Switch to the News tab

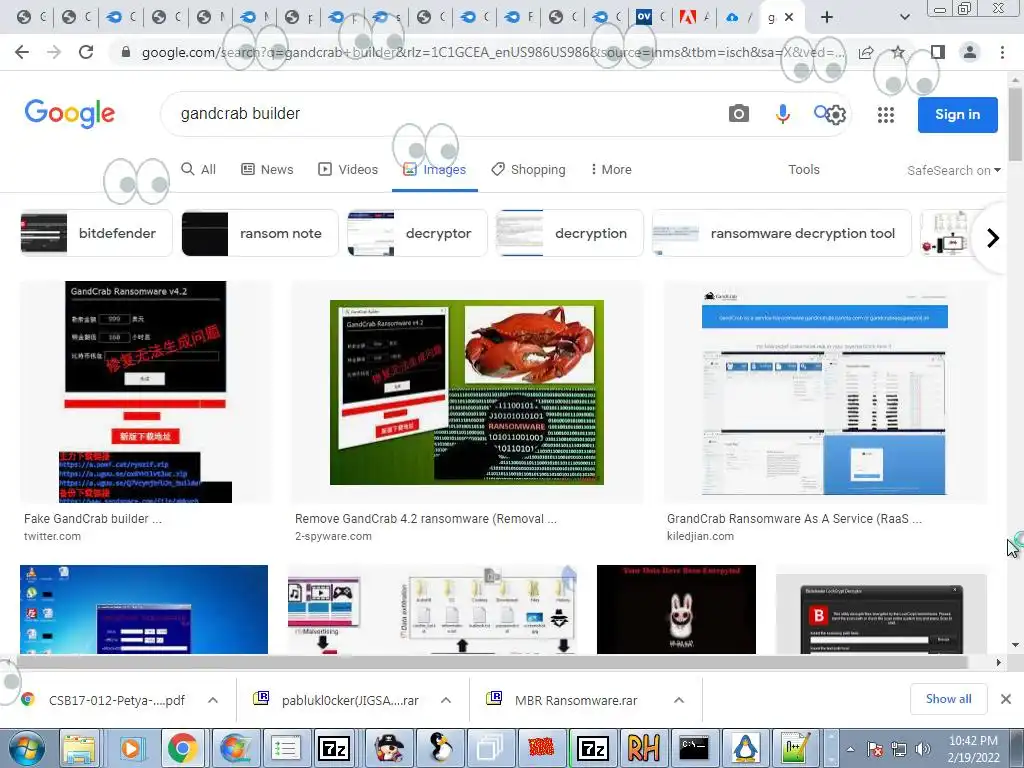coord(267,169)
